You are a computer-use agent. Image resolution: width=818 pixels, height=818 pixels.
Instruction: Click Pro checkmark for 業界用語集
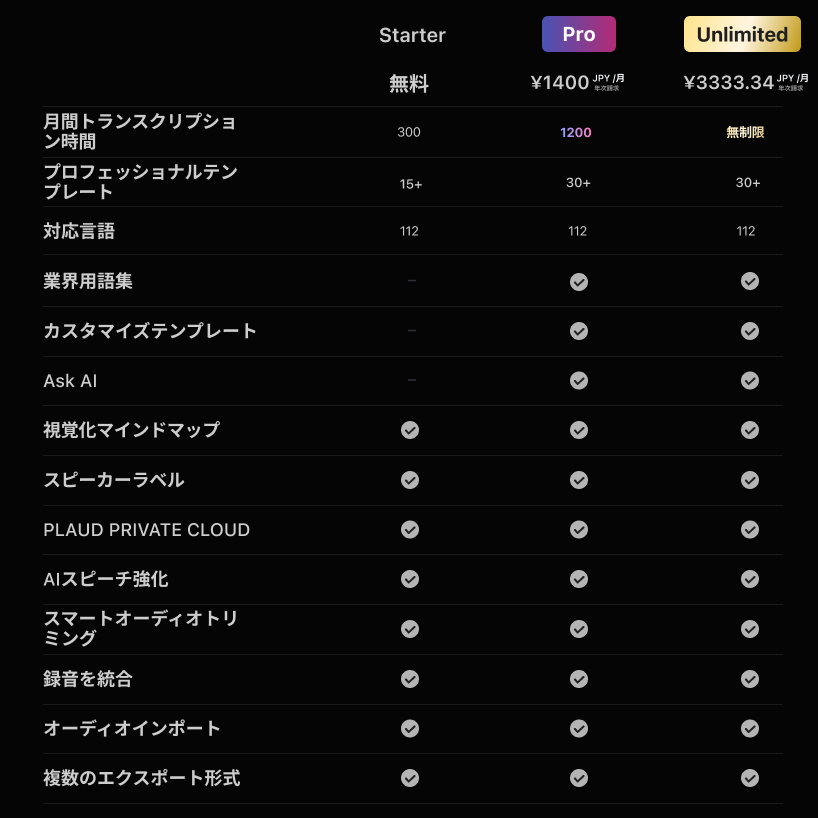click(579, 282)
